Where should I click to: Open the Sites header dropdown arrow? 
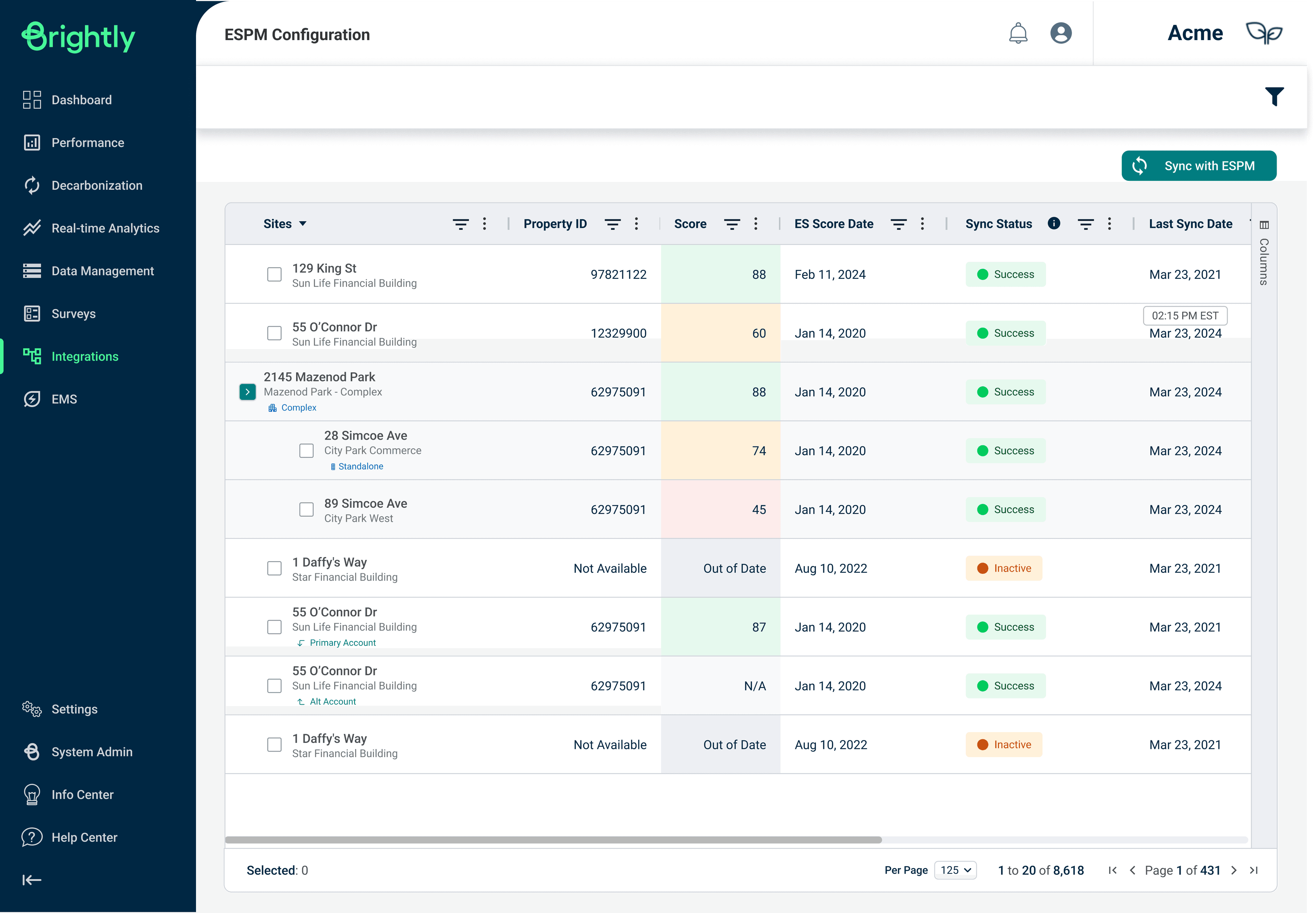click(303, 224)
